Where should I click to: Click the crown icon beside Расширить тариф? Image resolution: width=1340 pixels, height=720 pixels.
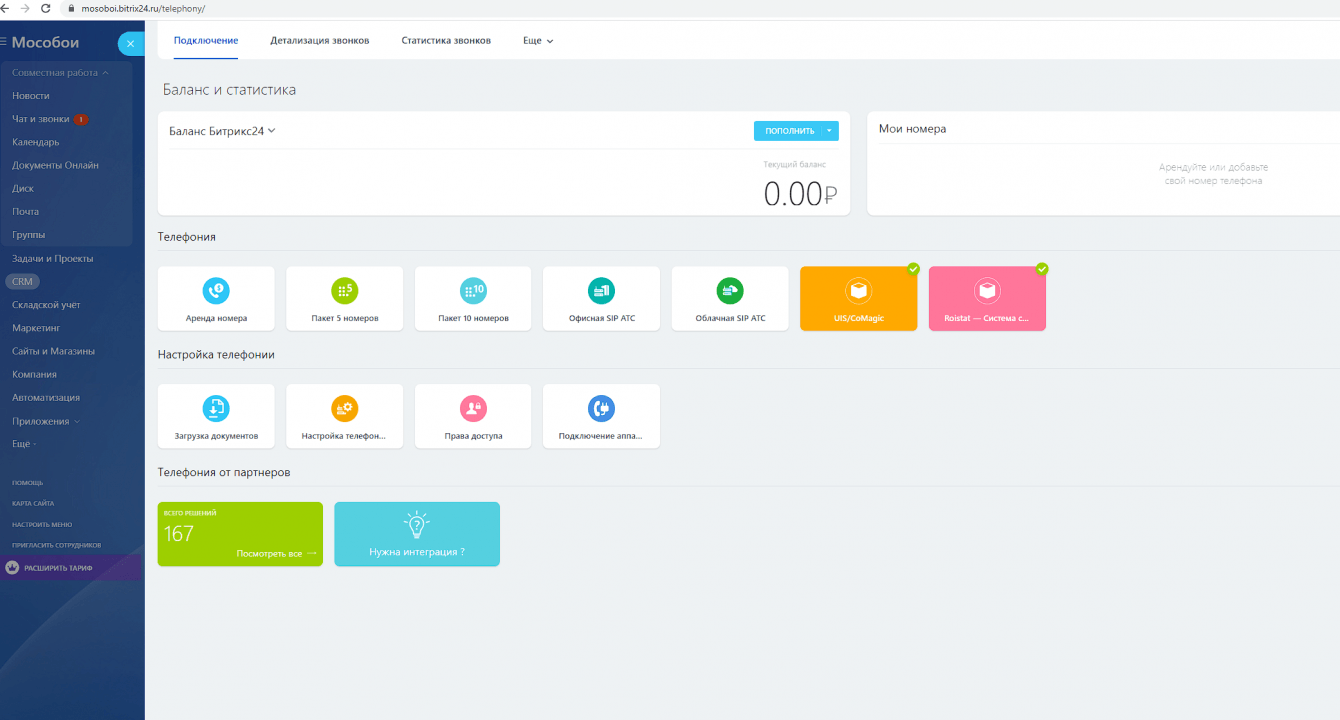12,567
